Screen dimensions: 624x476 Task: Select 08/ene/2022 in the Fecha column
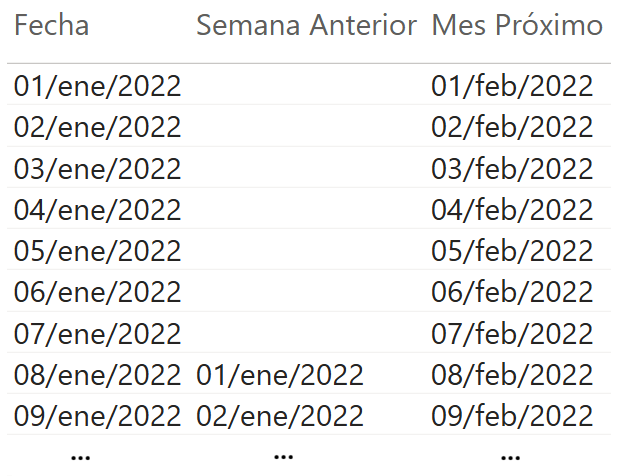tap(97, 375)
